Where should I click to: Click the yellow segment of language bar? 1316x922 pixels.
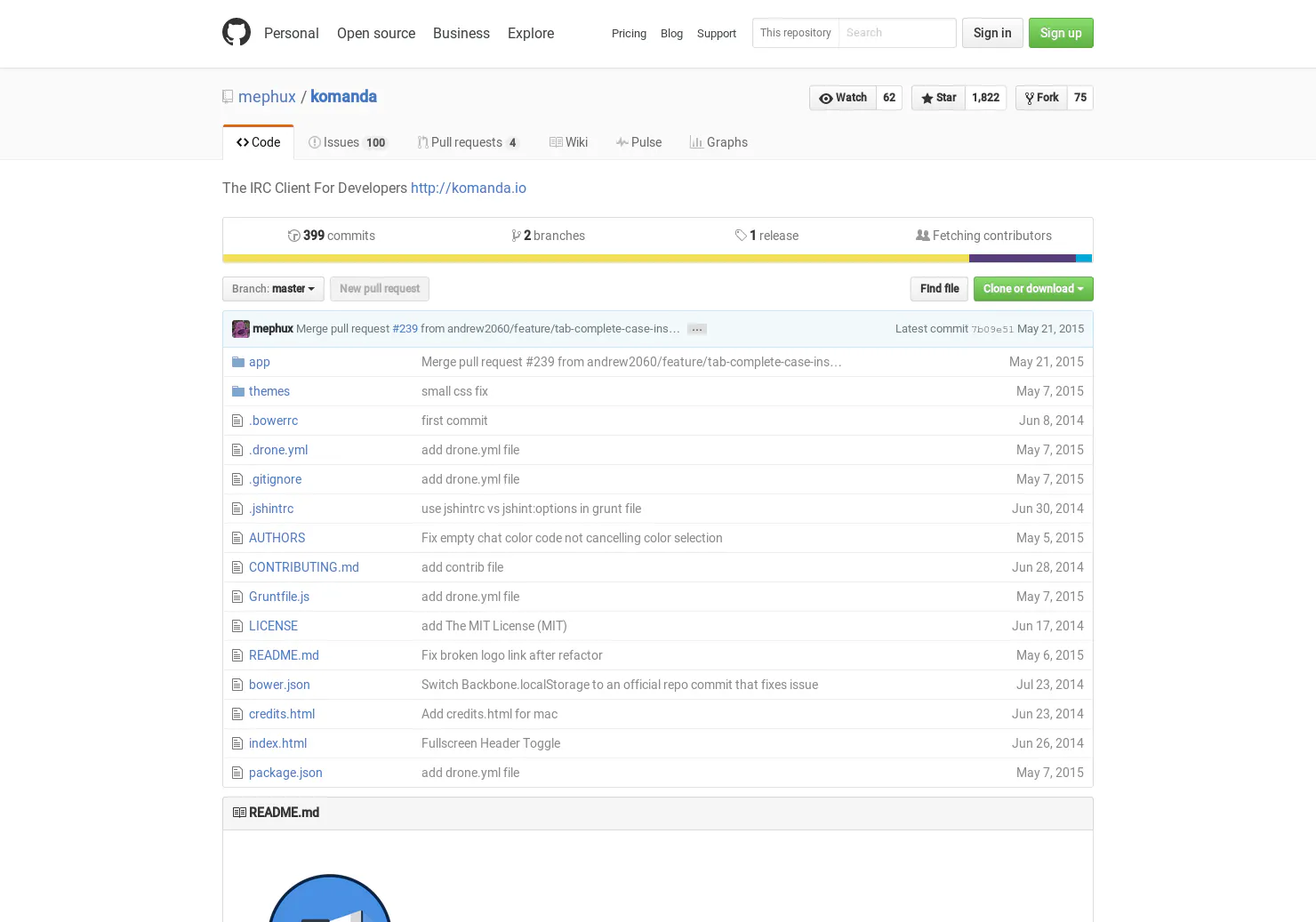pos(596,259)
